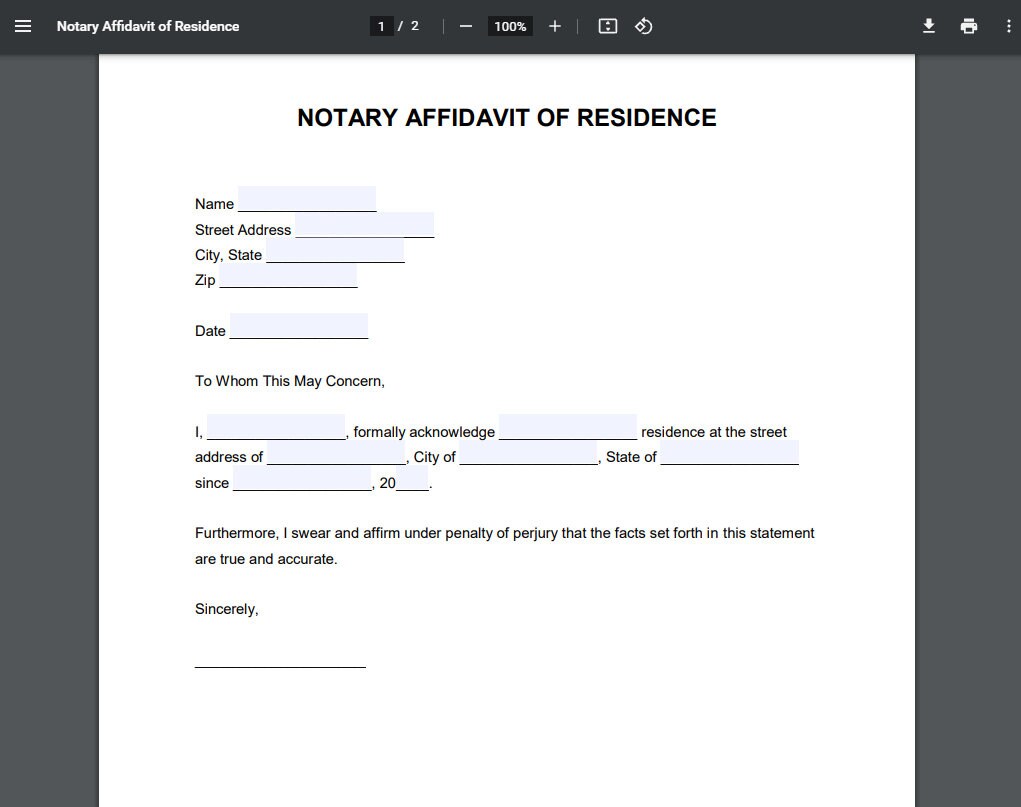Select the 20__ year blank

pos(411,477)
